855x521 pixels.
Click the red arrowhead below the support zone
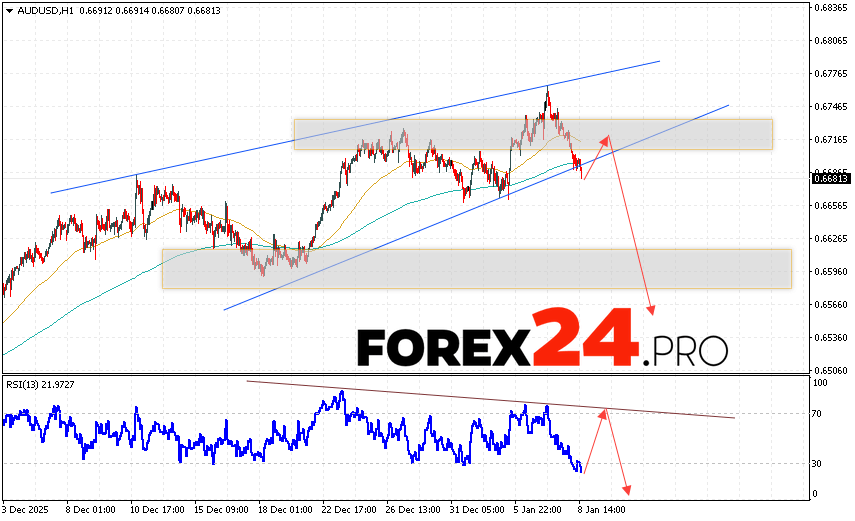pyautogui.click(x=651, y=310)
